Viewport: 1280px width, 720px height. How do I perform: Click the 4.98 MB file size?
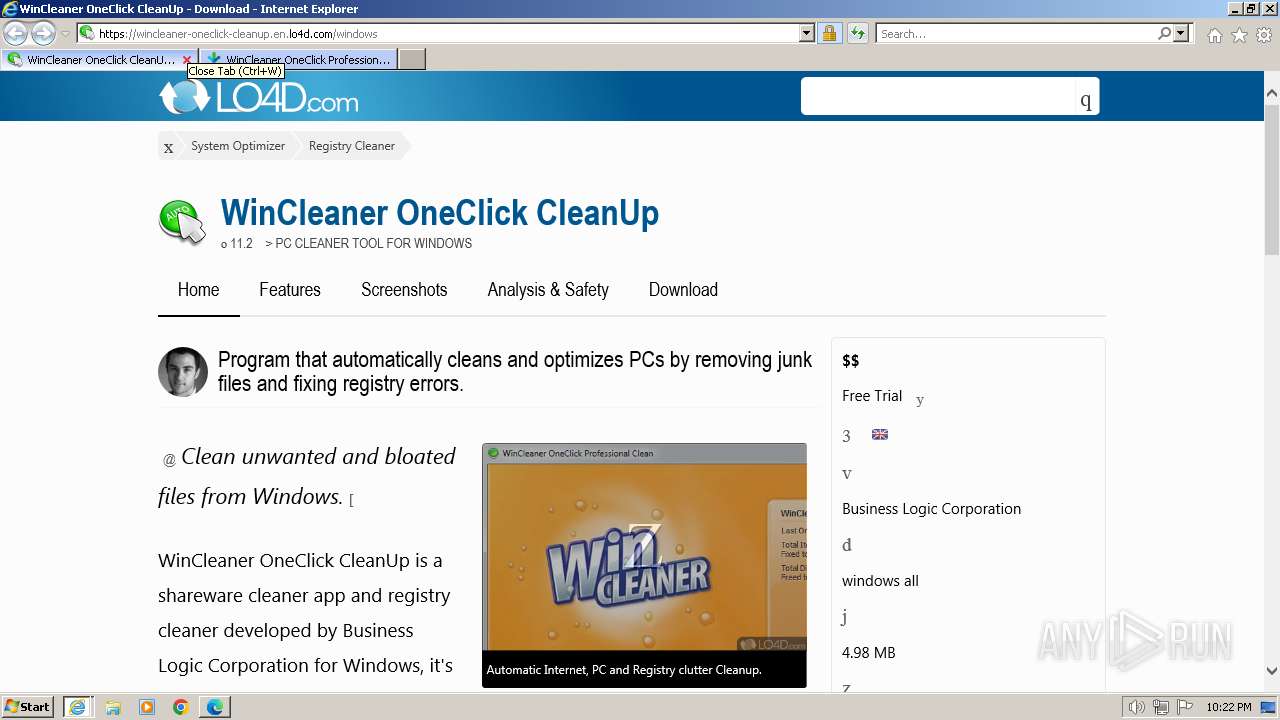click(869, 653)
